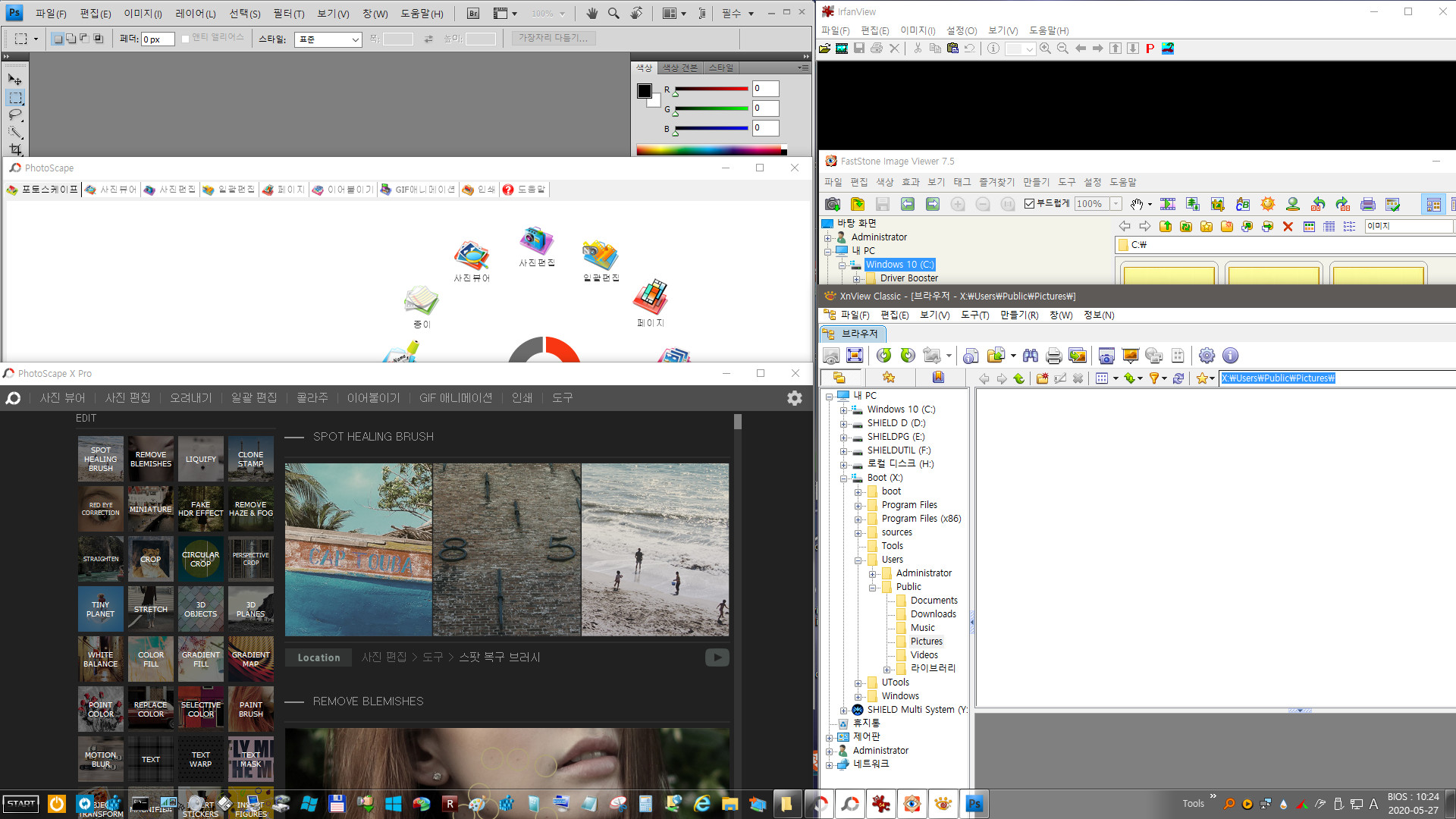
Task: Expand Program Files in XnView tree
Action: (x=858, y=506)
